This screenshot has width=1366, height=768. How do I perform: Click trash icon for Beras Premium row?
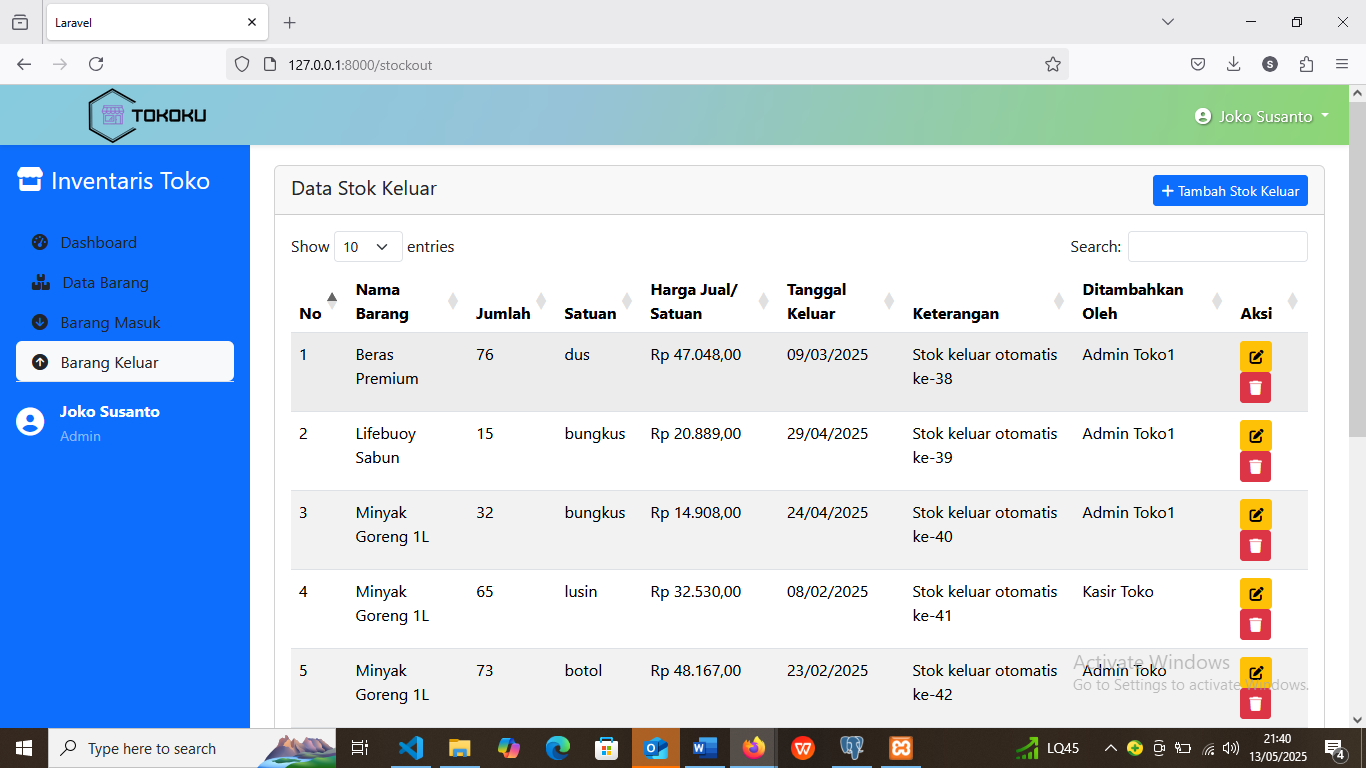[x=1255, y=388]
